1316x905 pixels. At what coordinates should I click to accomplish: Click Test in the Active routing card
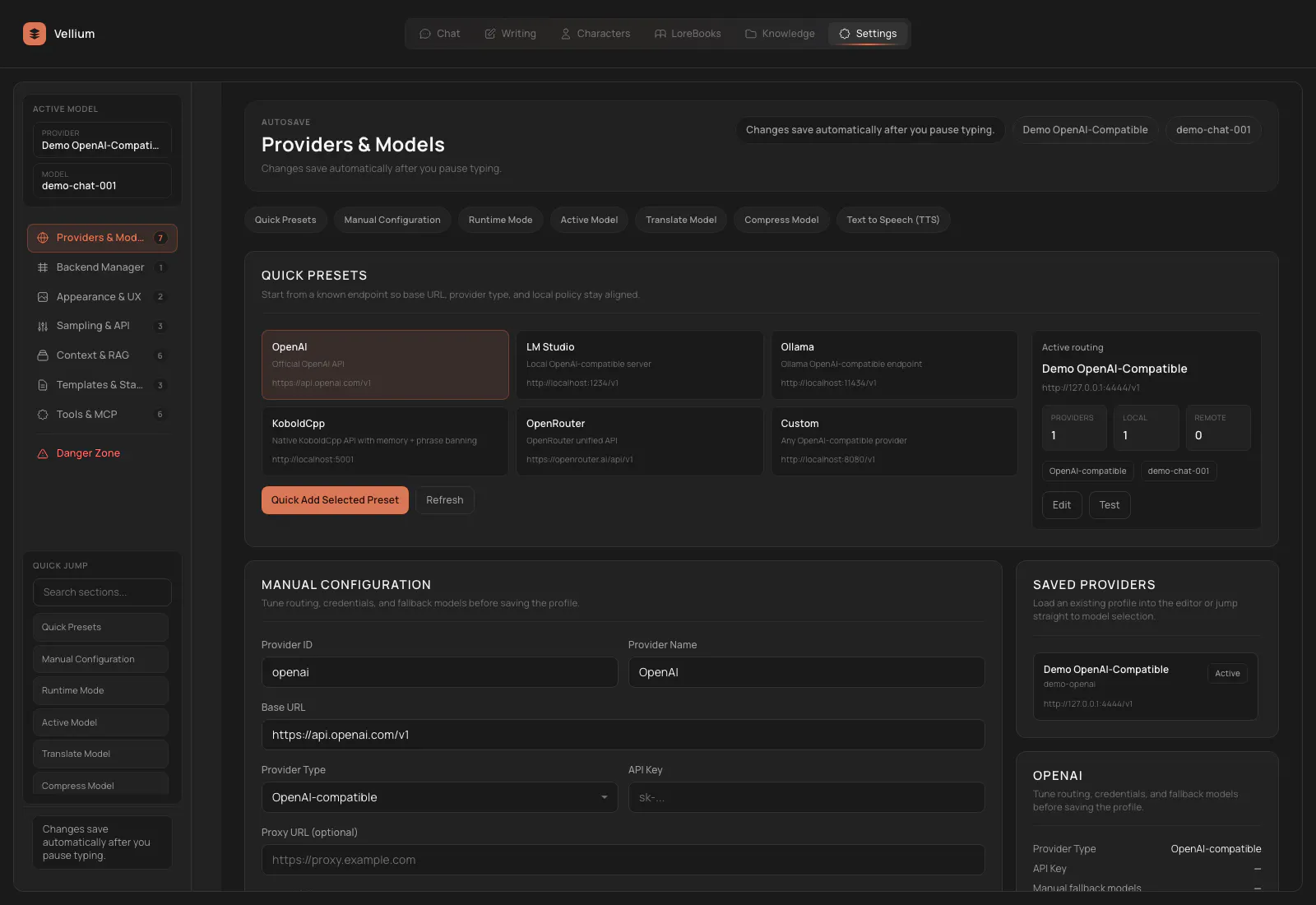point(1110,505)
